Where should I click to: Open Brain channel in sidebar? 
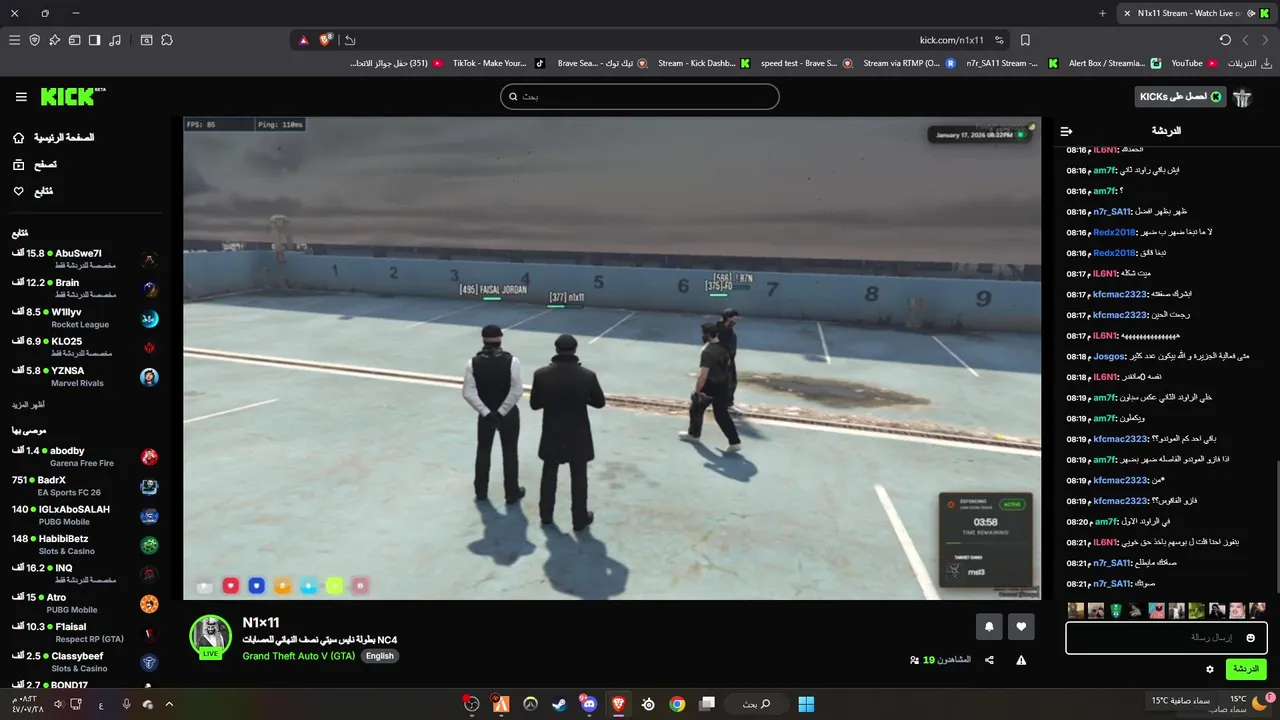click(85, 289)
